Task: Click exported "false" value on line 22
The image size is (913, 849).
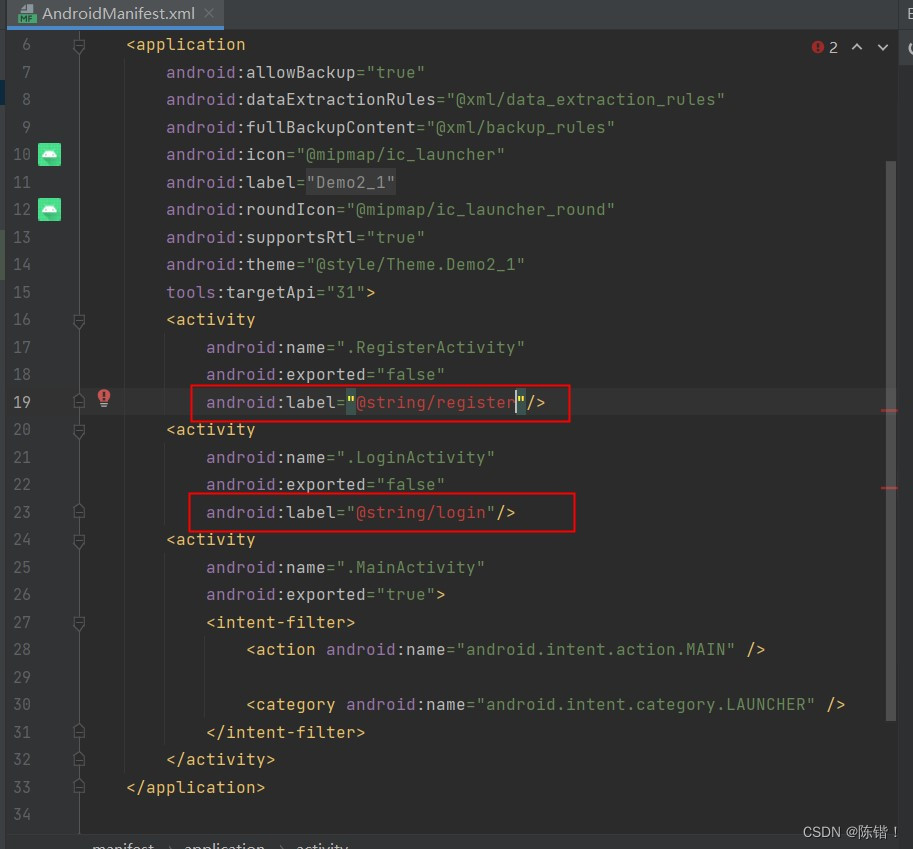Action: [411, 485]
